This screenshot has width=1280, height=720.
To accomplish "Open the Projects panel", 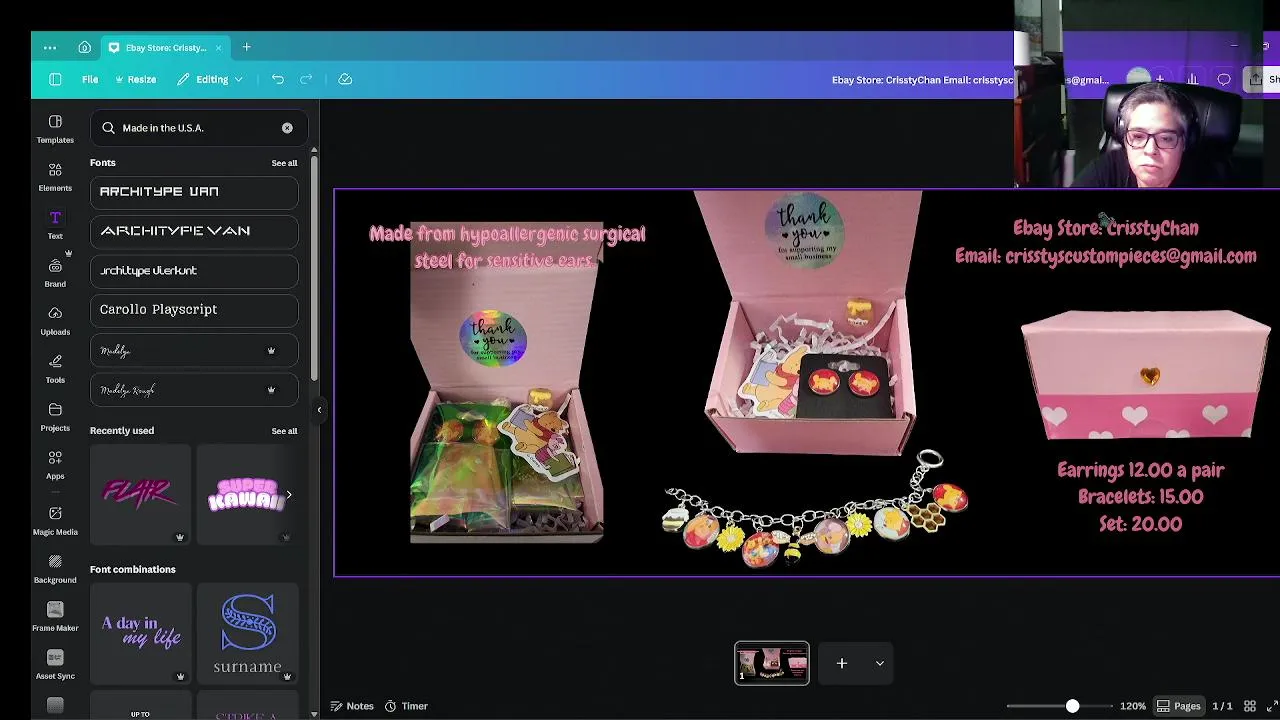I will [x=55, y=417].
